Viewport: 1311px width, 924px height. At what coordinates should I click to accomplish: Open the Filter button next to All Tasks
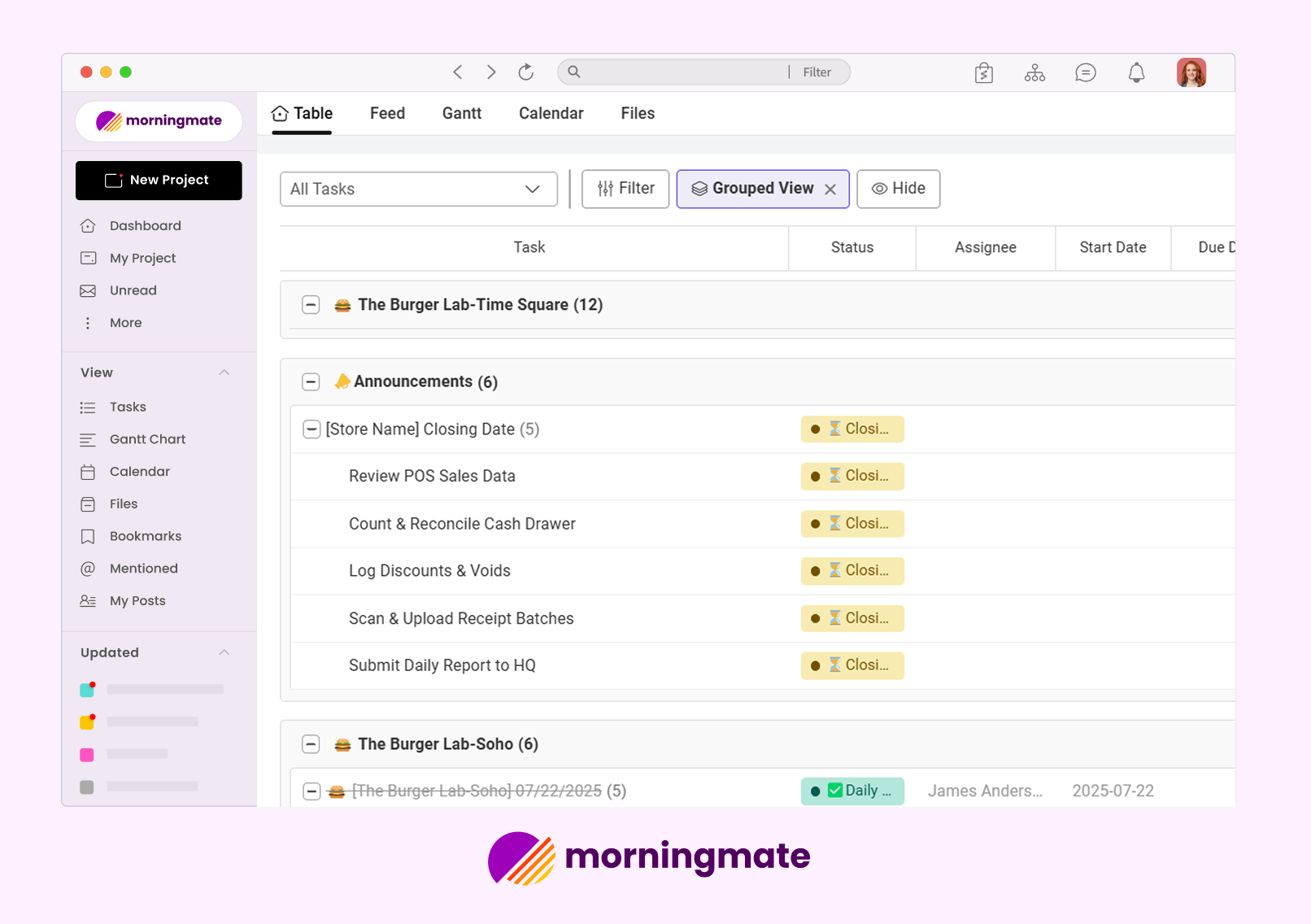(625, 189)
